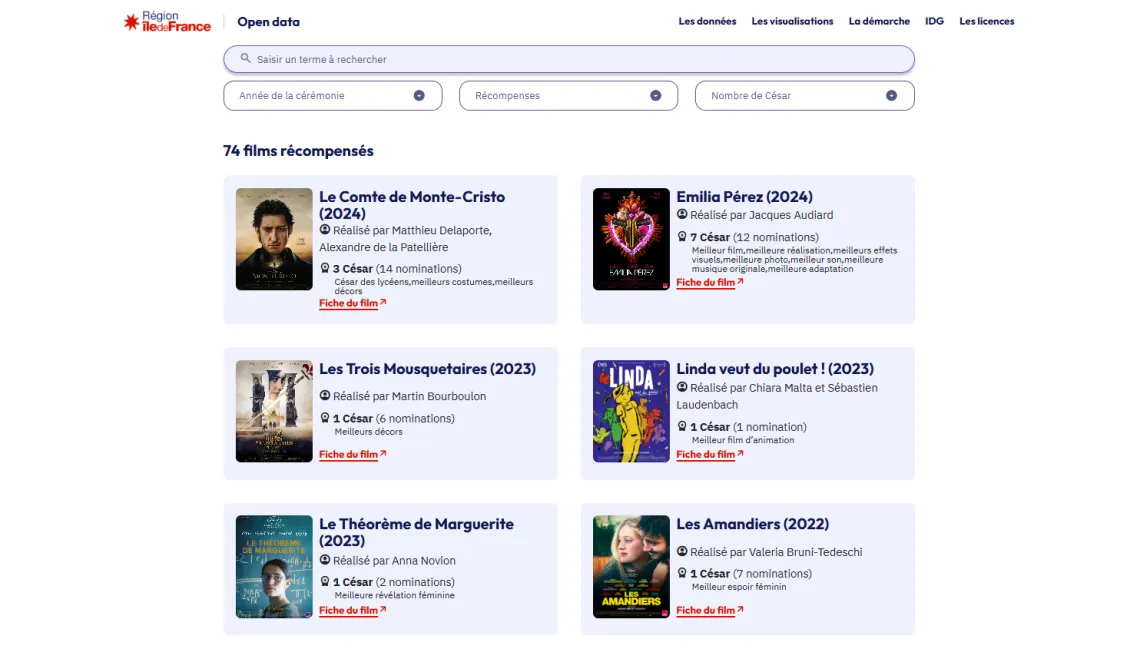This screenshot has width=1140, height=649.
Task: Follow Fiche du film link for Les Amandiers
Action: click(x=708, y=610)
